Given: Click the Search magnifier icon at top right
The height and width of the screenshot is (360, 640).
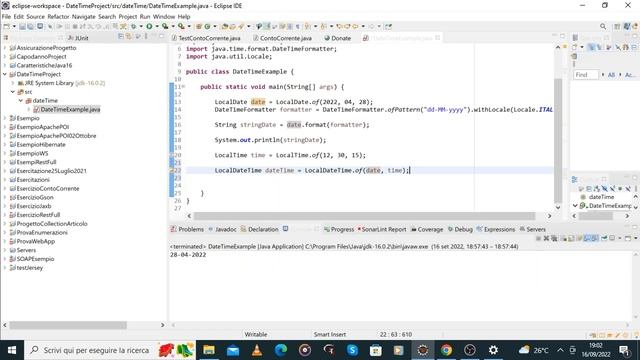Looking at the screenshot, I should click(603, 27).
